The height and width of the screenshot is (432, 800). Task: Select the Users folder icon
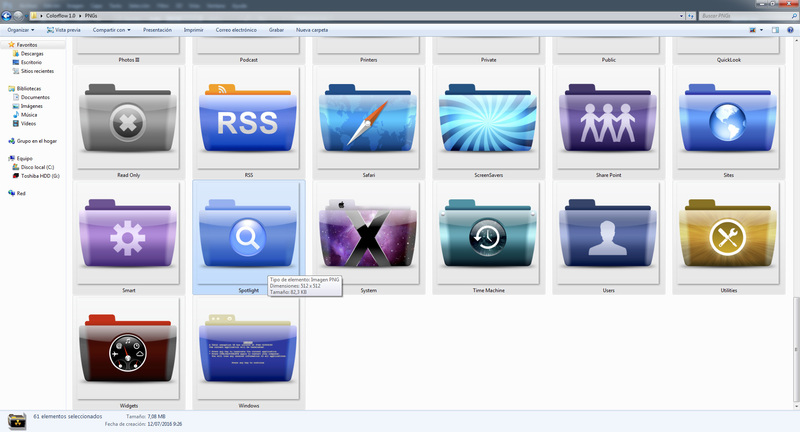tap(608, 234)
